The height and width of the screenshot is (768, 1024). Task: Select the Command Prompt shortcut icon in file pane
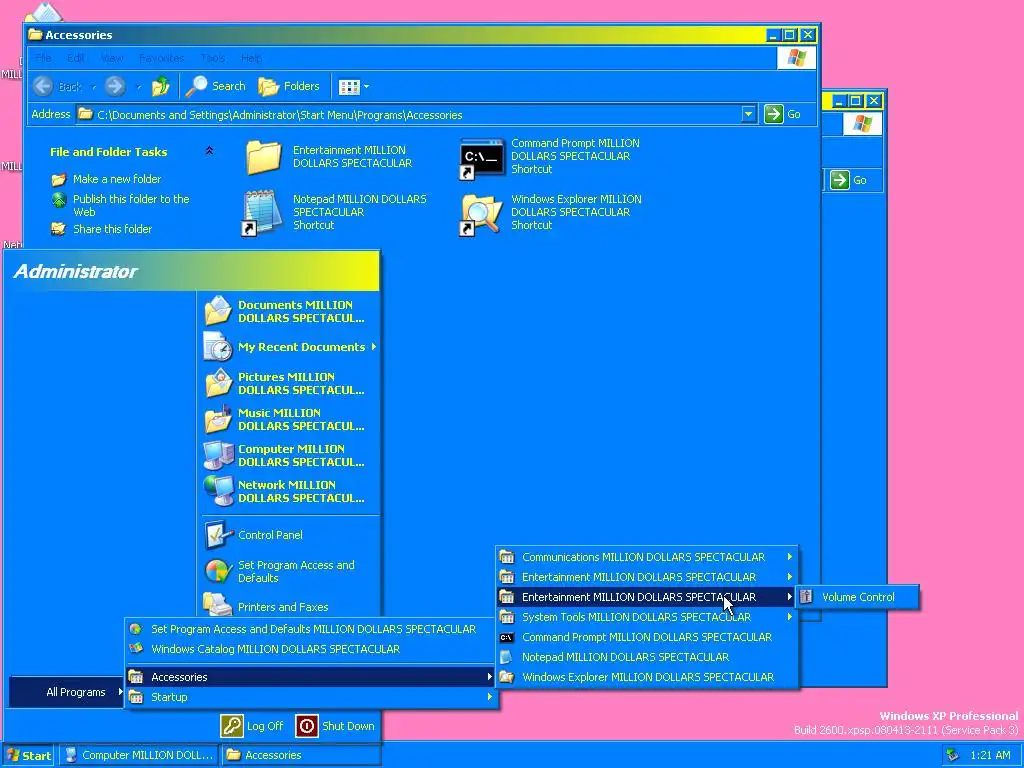coord(482,157)
